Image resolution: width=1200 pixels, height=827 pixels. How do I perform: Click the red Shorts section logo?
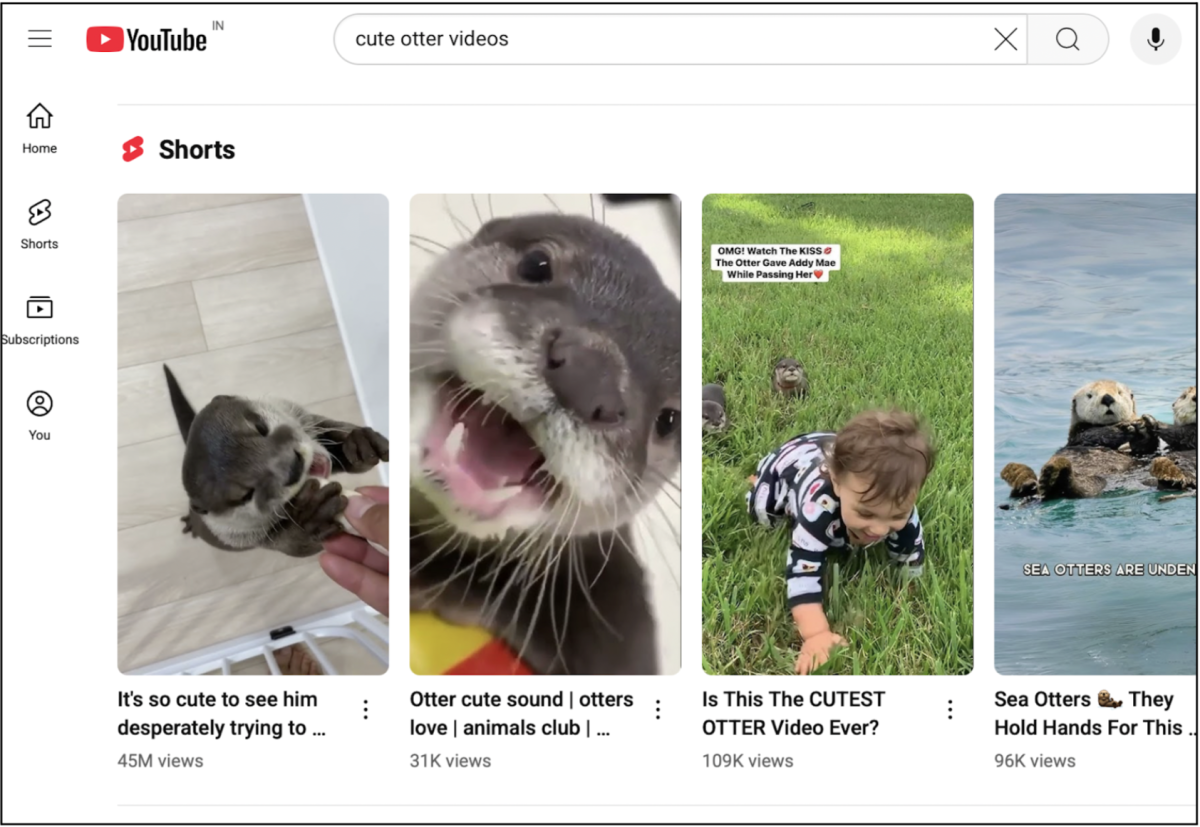(x=133, y=150)
